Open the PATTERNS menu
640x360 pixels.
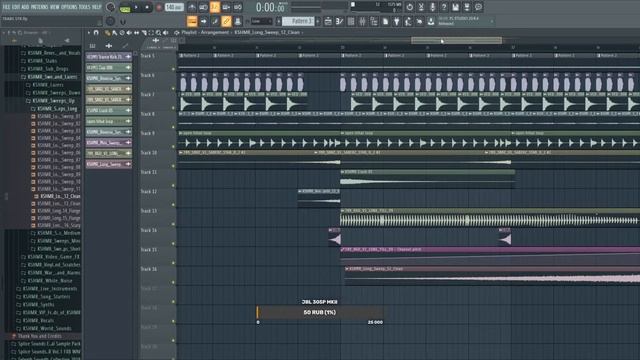coord(40,7)
